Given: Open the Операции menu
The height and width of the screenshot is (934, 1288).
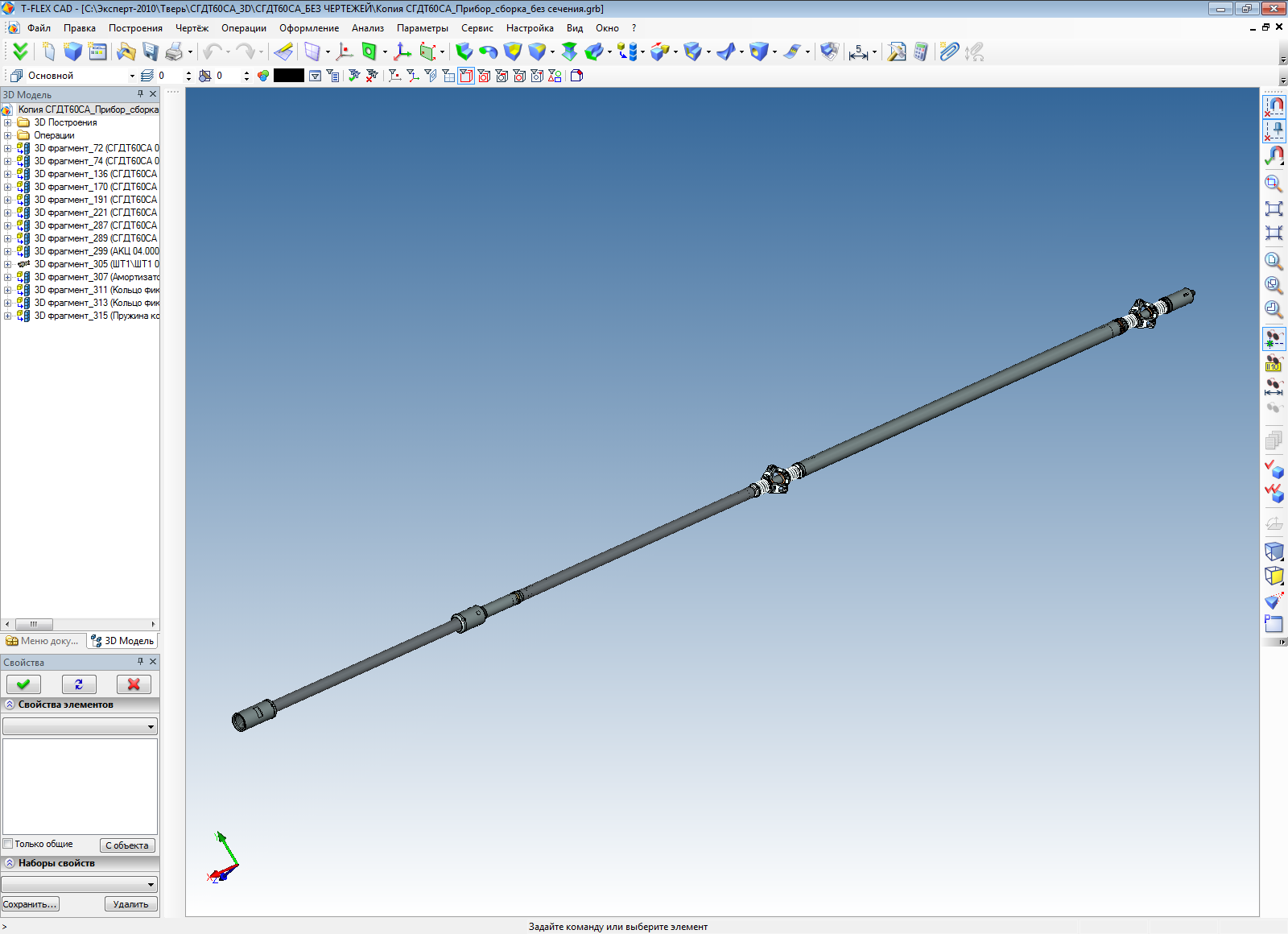Looking at the screenshot, I should click(244, 28).
